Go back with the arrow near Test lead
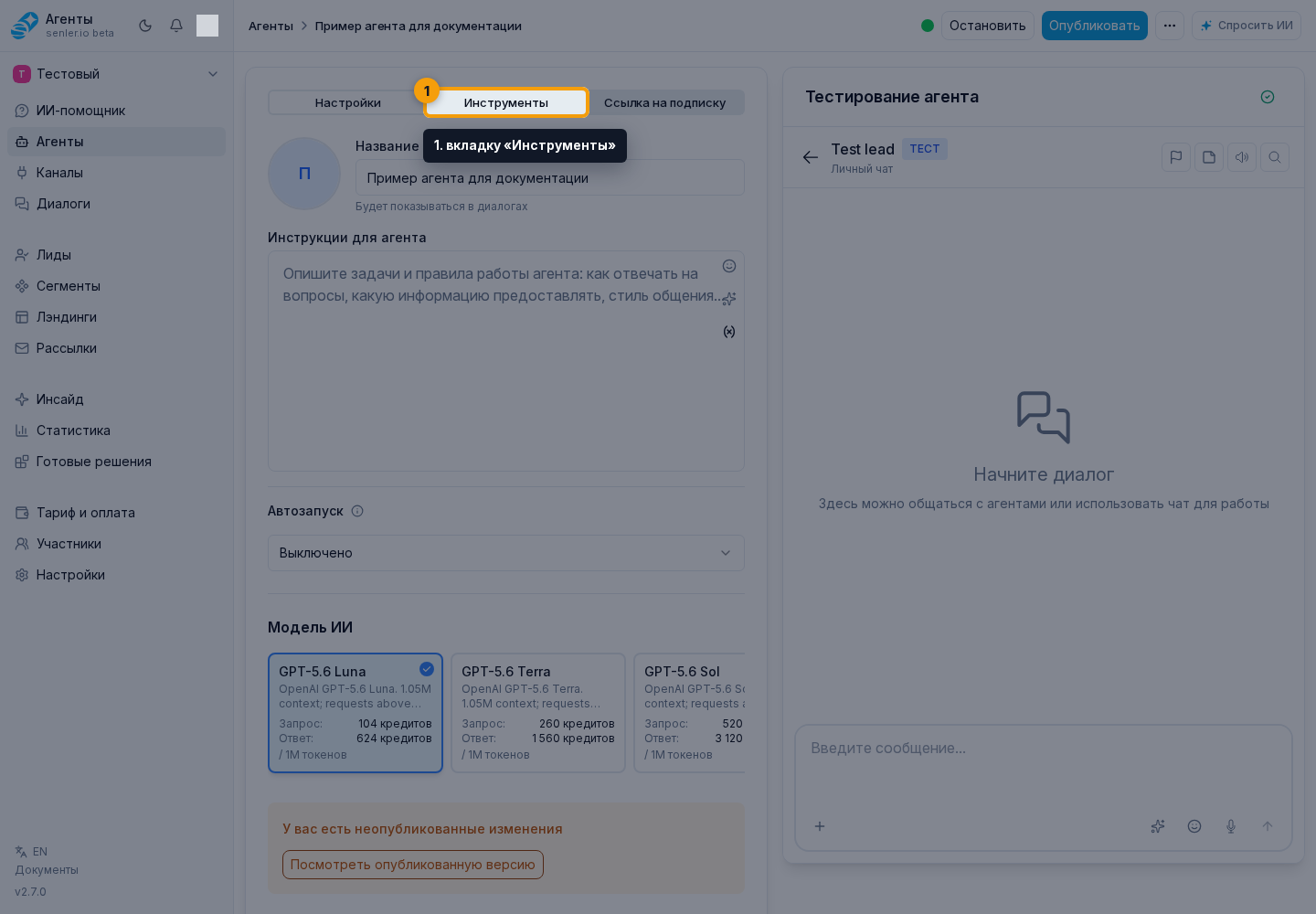Screen dimensions: 1316x914 pos(811,157)
